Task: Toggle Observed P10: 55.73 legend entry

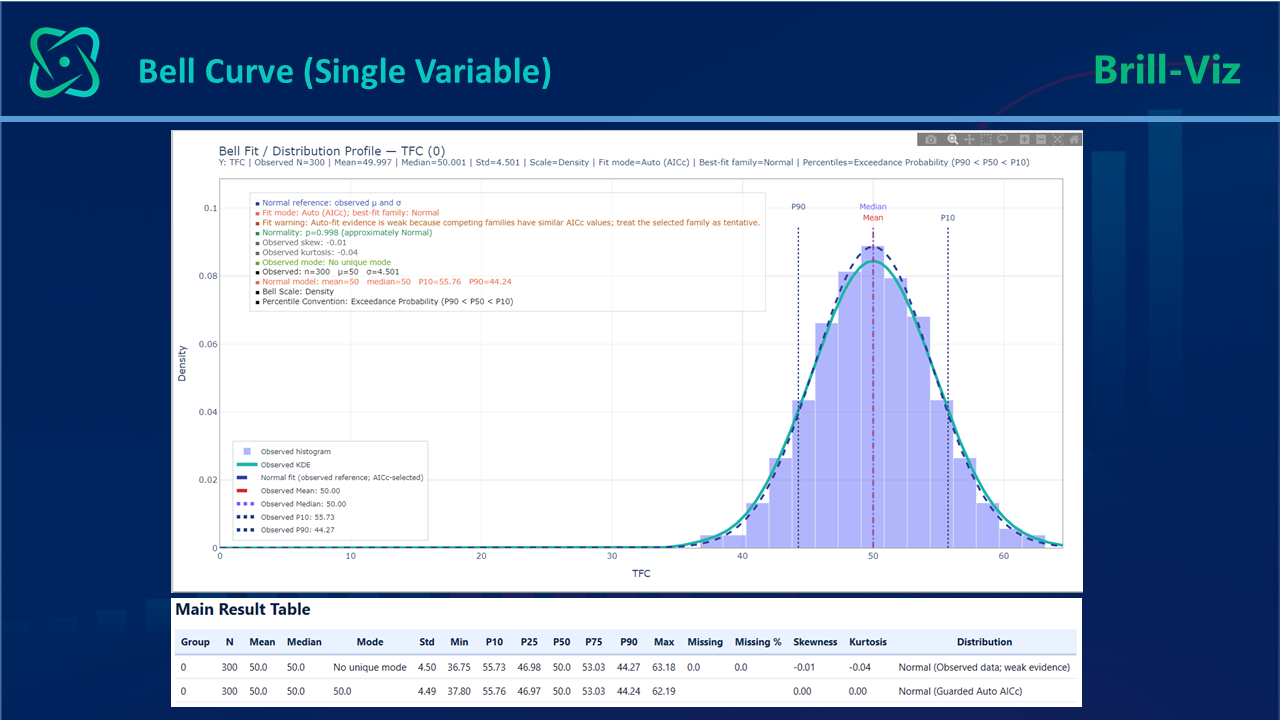Action: click(286, 517)
